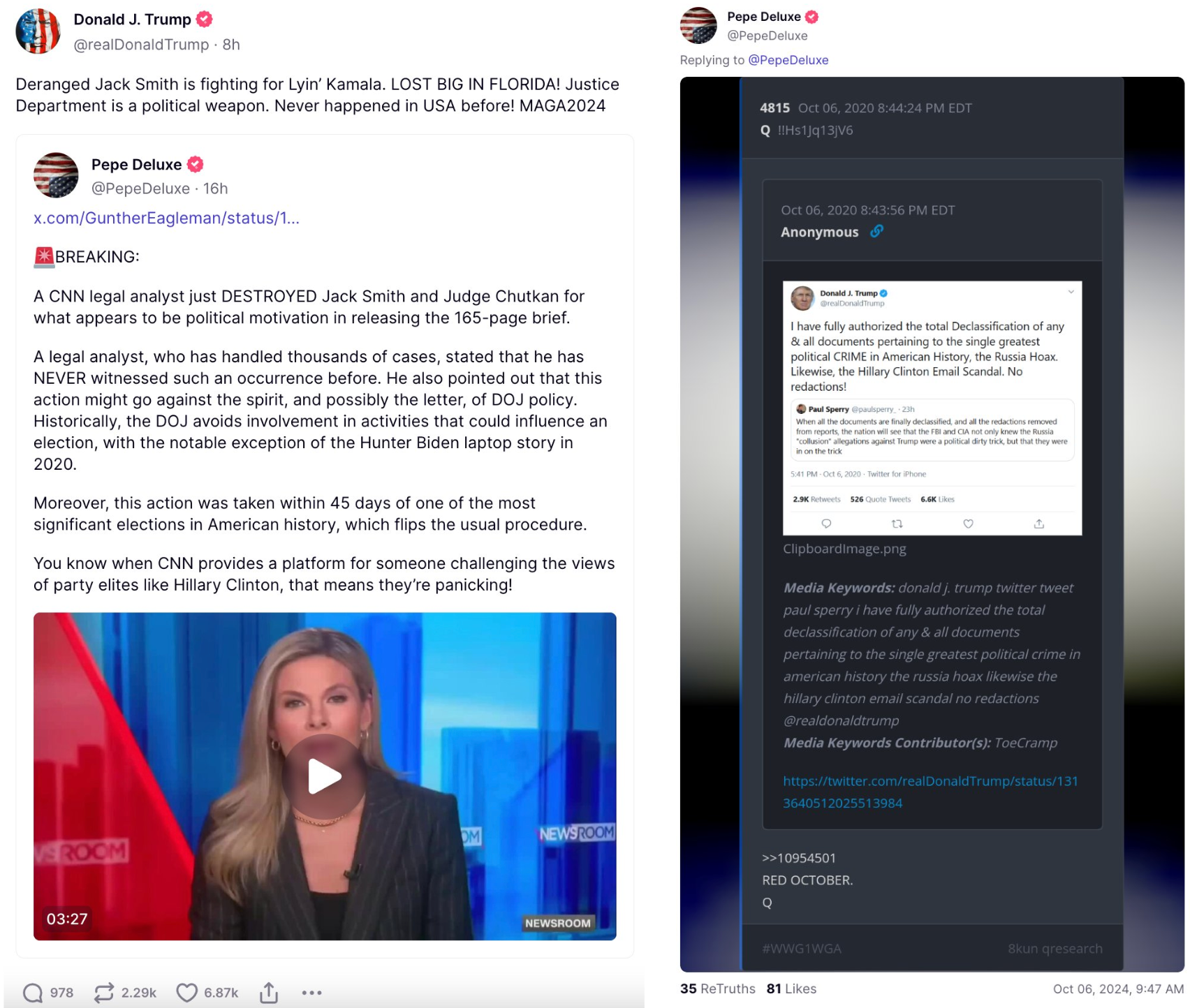Play the CNN Newsroom video
The width and height of the screenshot is (1190, 1008).
[324, 776]
